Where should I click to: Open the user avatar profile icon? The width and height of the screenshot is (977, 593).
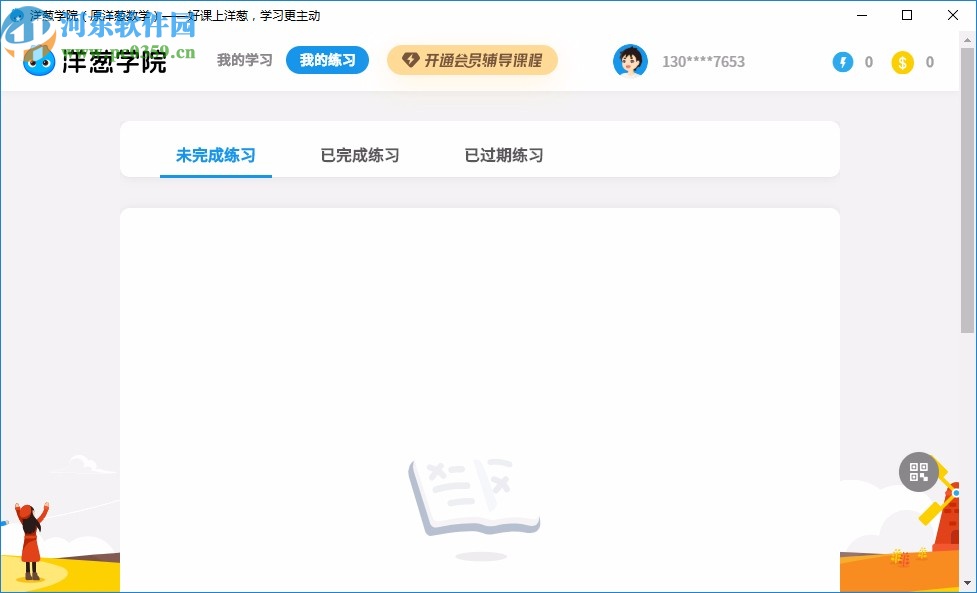coord(630,61)
